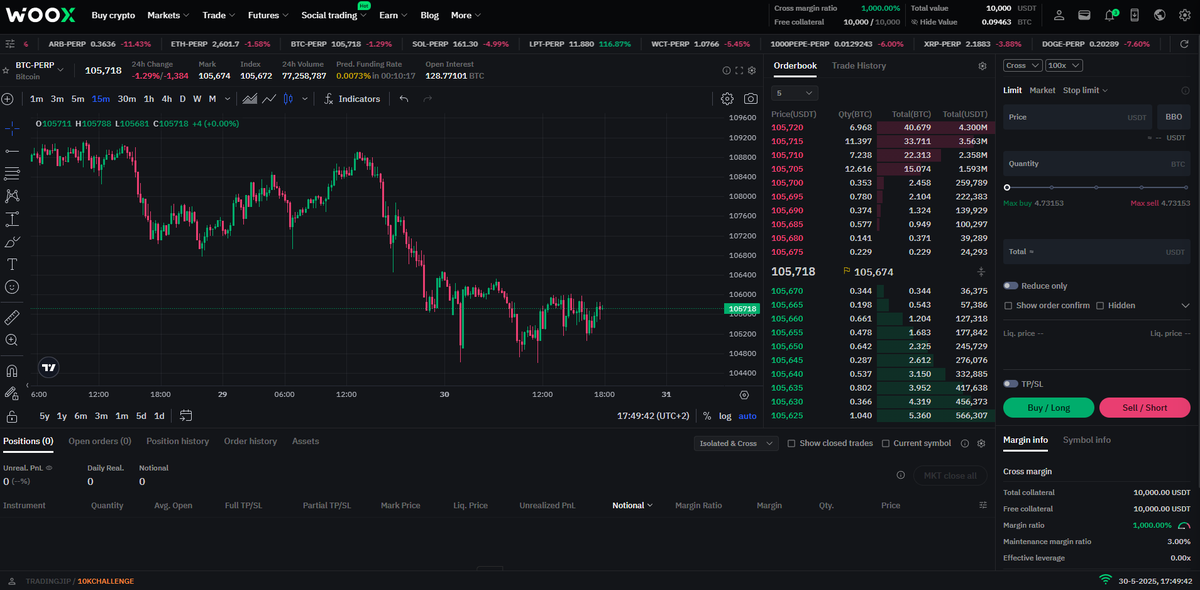Open the mobile app download icon

tap(1134, 15)
